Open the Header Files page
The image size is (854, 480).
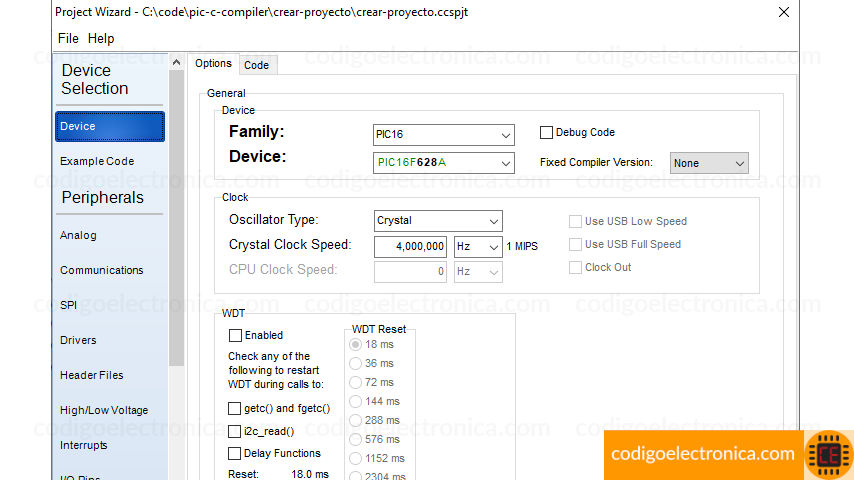click(x=92, y=375)
